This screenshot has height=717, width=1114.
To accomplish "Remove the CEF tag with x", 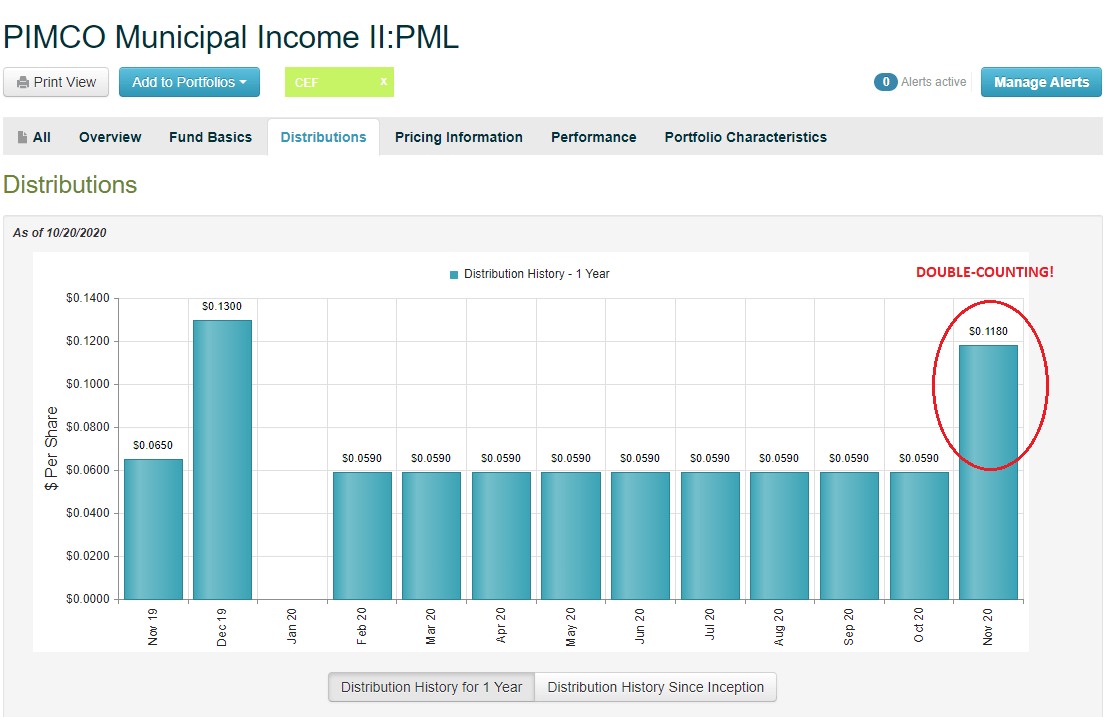I will (x=384, y=81).
